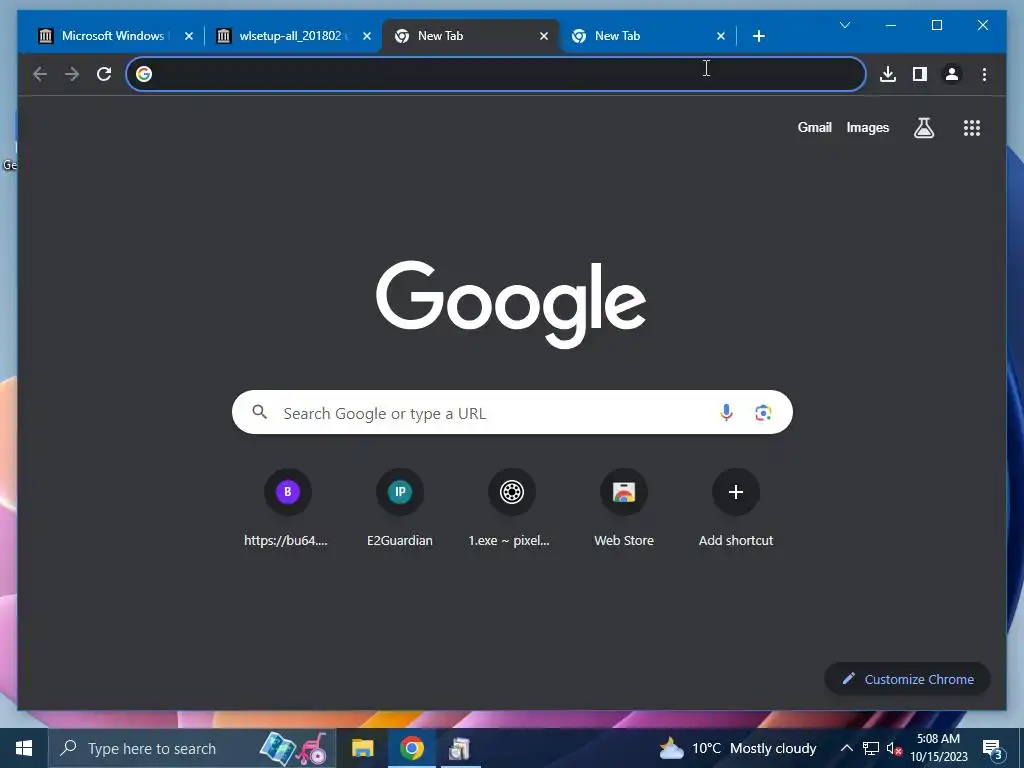Open File Explorer from taskbar
This screenshot has height=768, width=1024.
pos(362,748)
